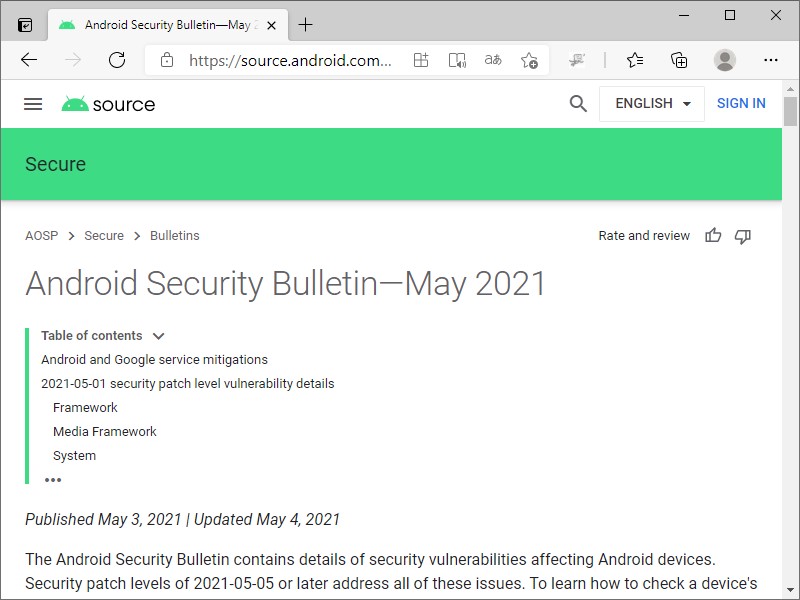Open the ENGLISH language dropdown
The image size is (800, 600).
(x=652, y=104)
